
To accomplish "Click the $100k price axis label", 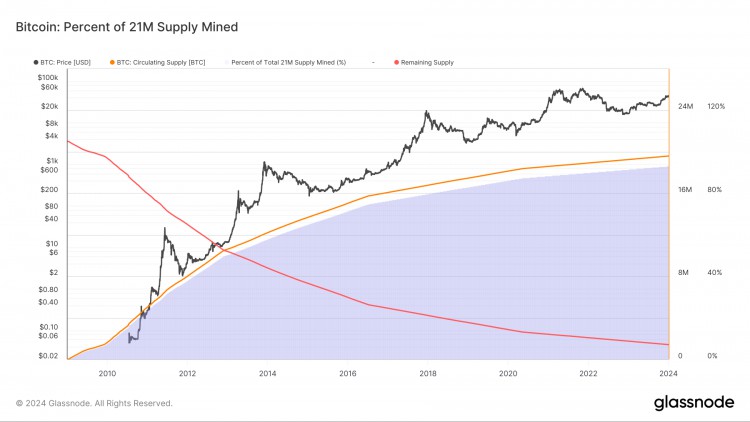I will pos(48,78).
